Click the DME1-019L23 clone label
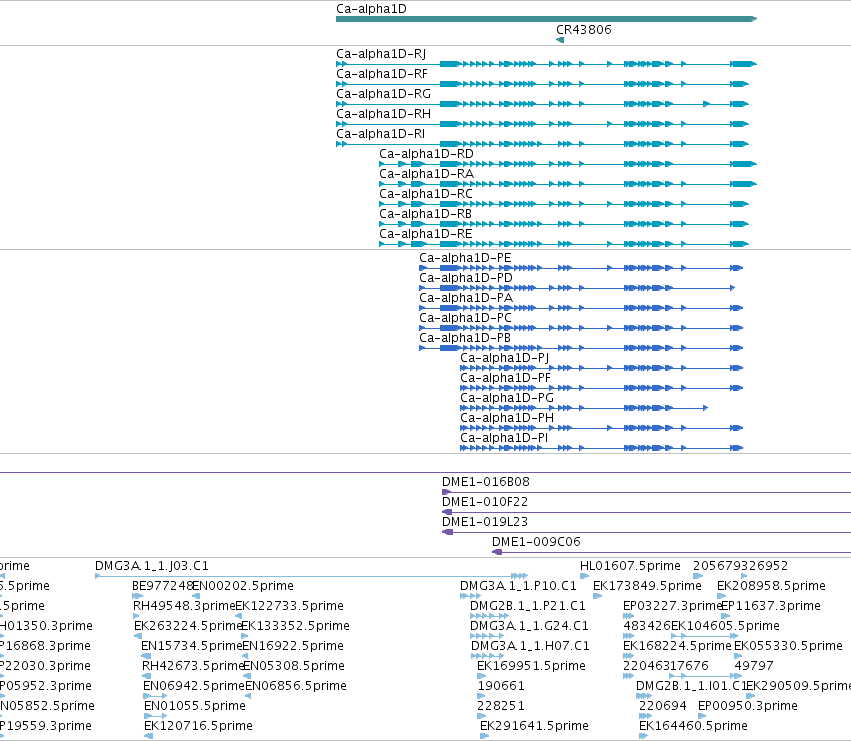851x741 pixels. click(485, 522)
